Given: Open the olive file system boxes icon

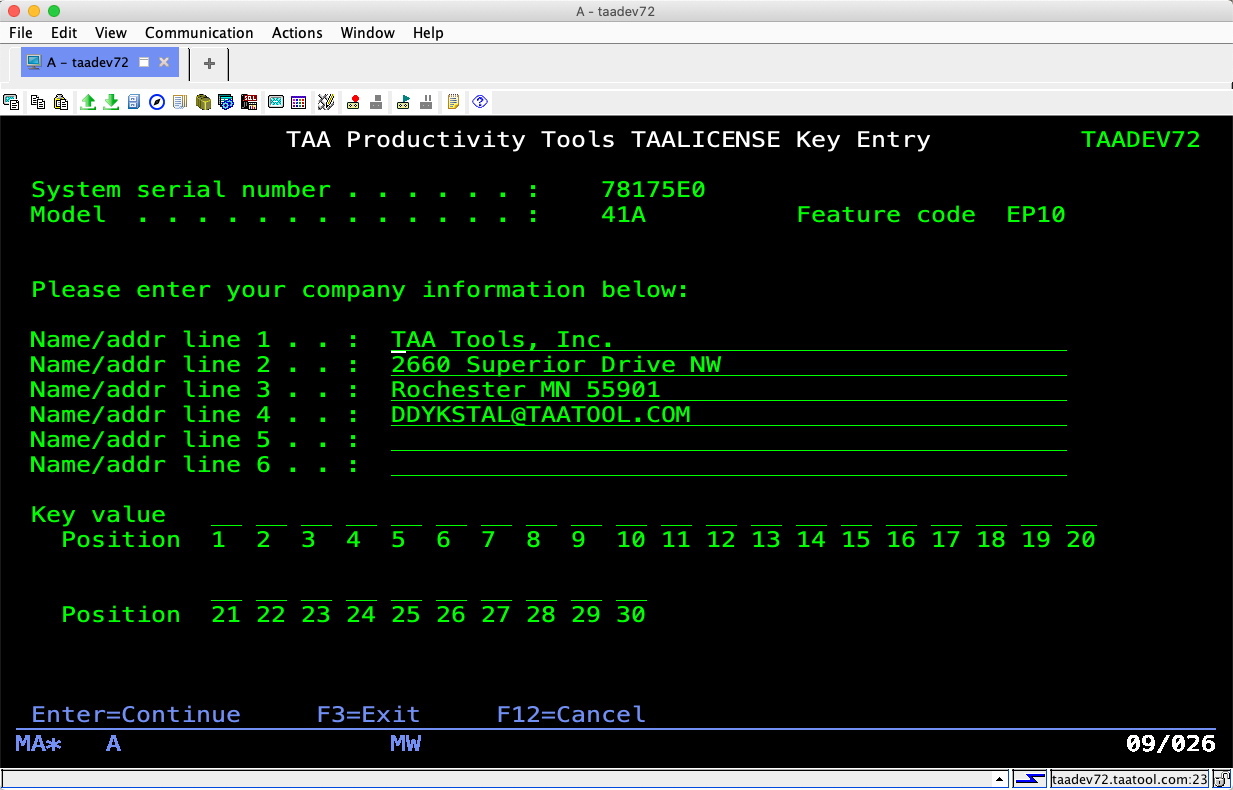Looking at the screenshot, I should tap(203, 102).
